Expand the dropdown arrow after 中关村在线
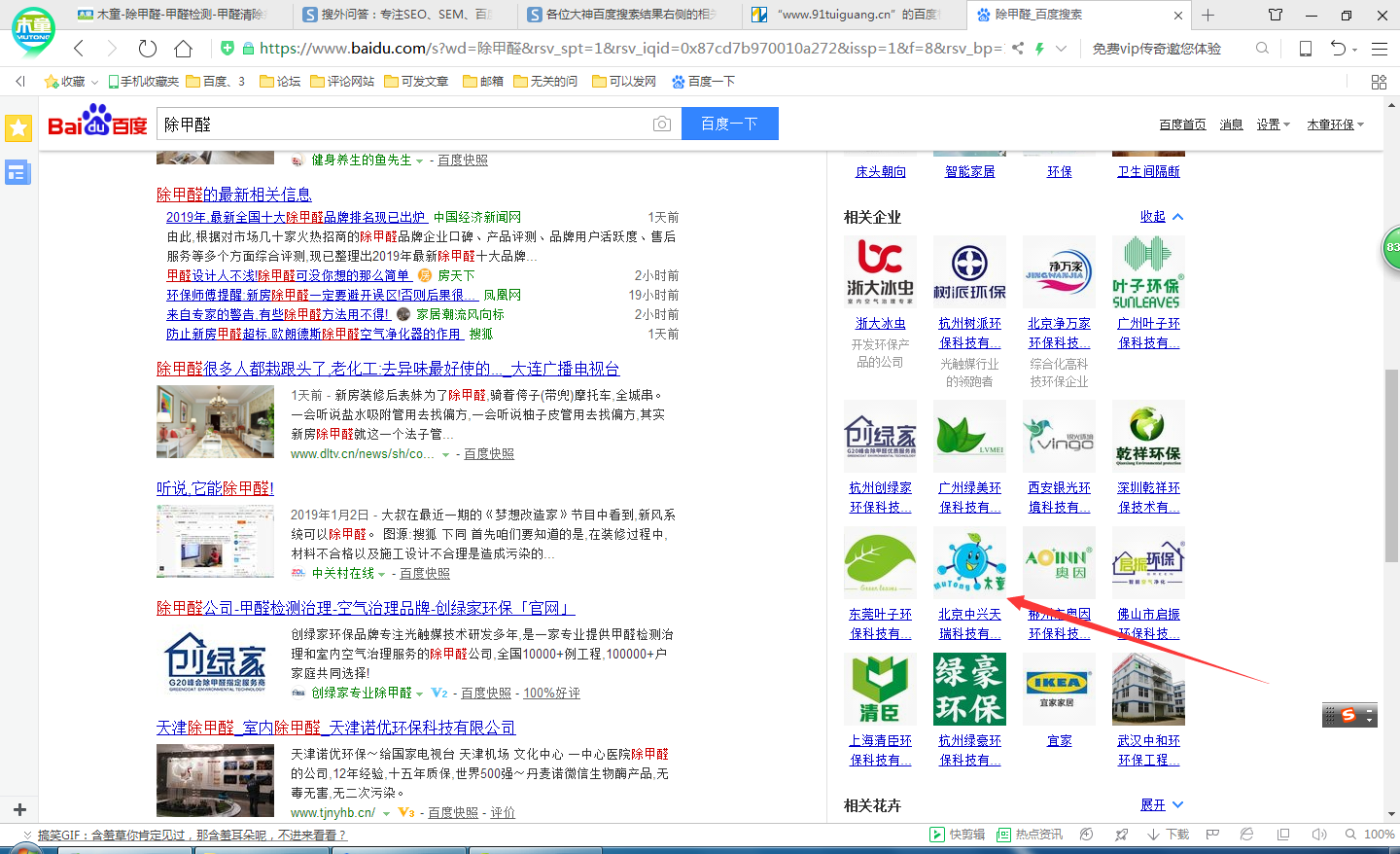1400x854 pixels. (382, 574)
